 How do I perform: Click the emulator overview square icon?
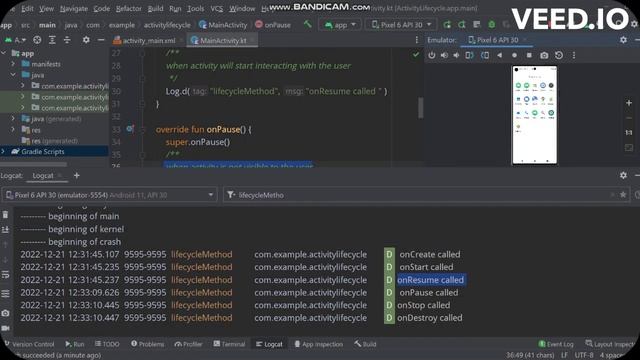(x=529, y=55)
